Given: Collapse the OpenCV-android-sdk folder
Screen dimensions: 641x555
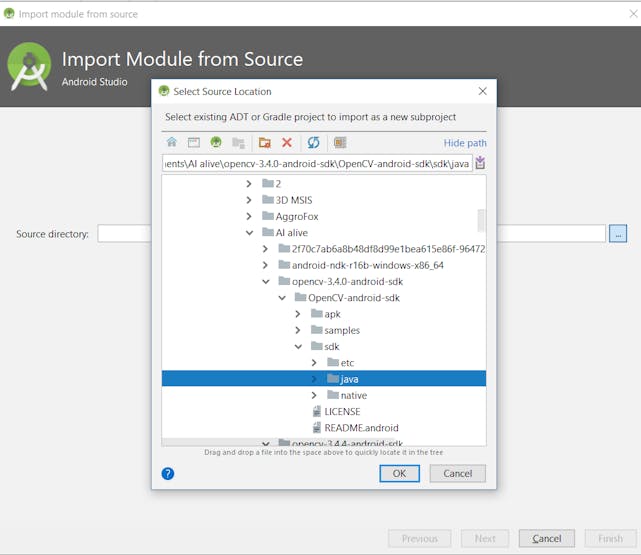Looking at the screenshot, I should pyautogui.click(x=282, y=298).
